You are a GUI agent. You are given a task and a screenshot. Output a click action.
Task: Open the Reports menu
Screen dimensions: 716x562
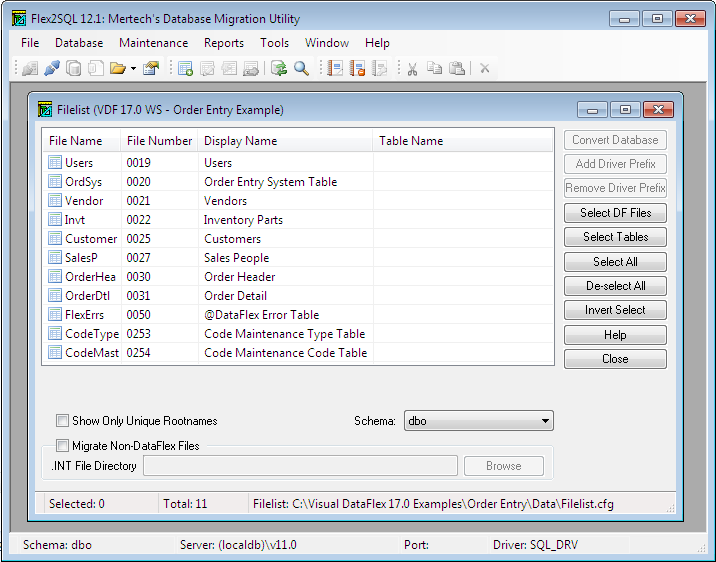(x=224, y=43)
